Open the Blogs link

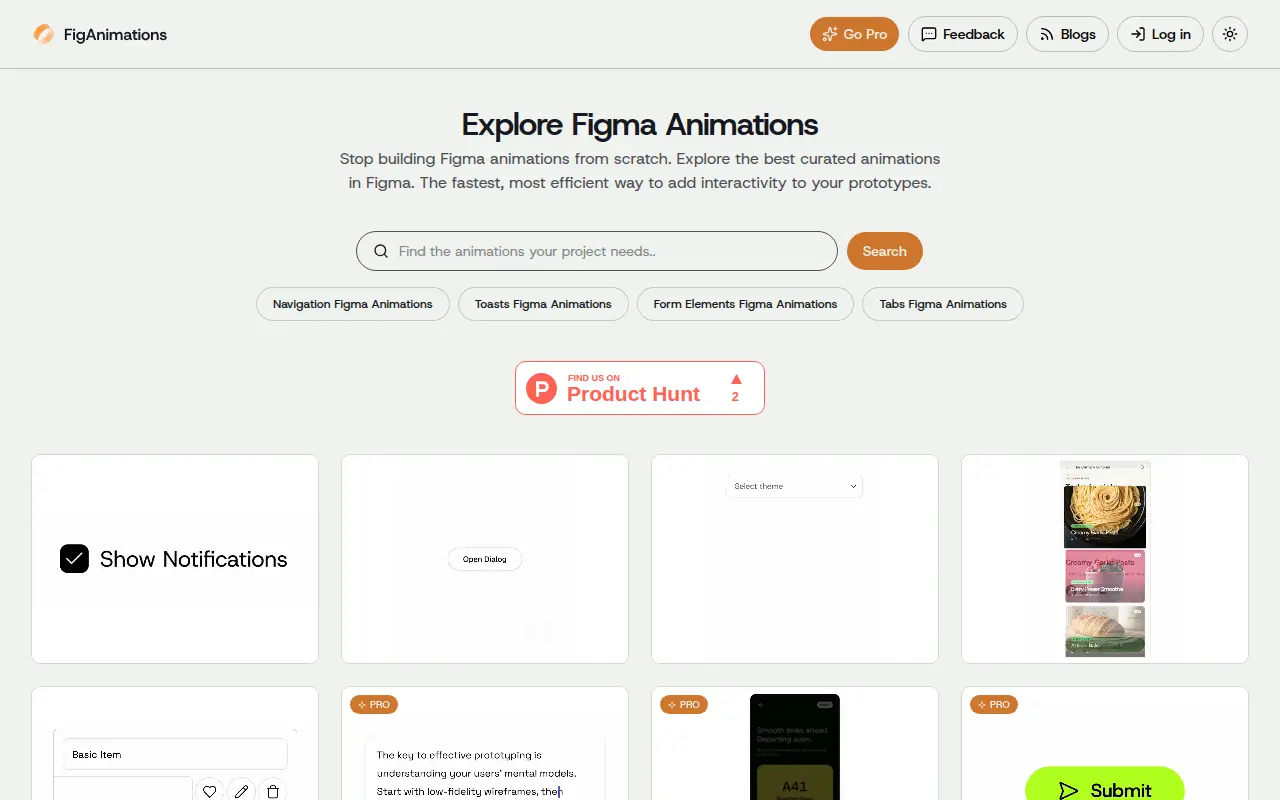(x=1067, y=34)
